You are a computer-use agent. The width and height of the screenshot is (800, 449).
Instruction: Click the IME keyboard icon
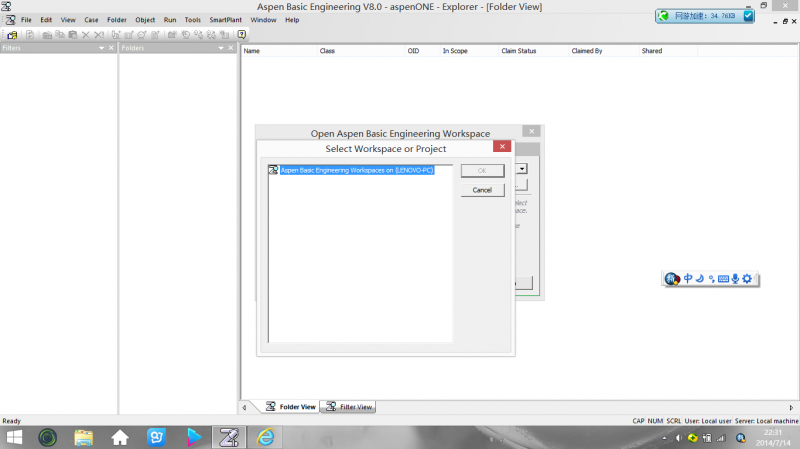pos(723,279)
